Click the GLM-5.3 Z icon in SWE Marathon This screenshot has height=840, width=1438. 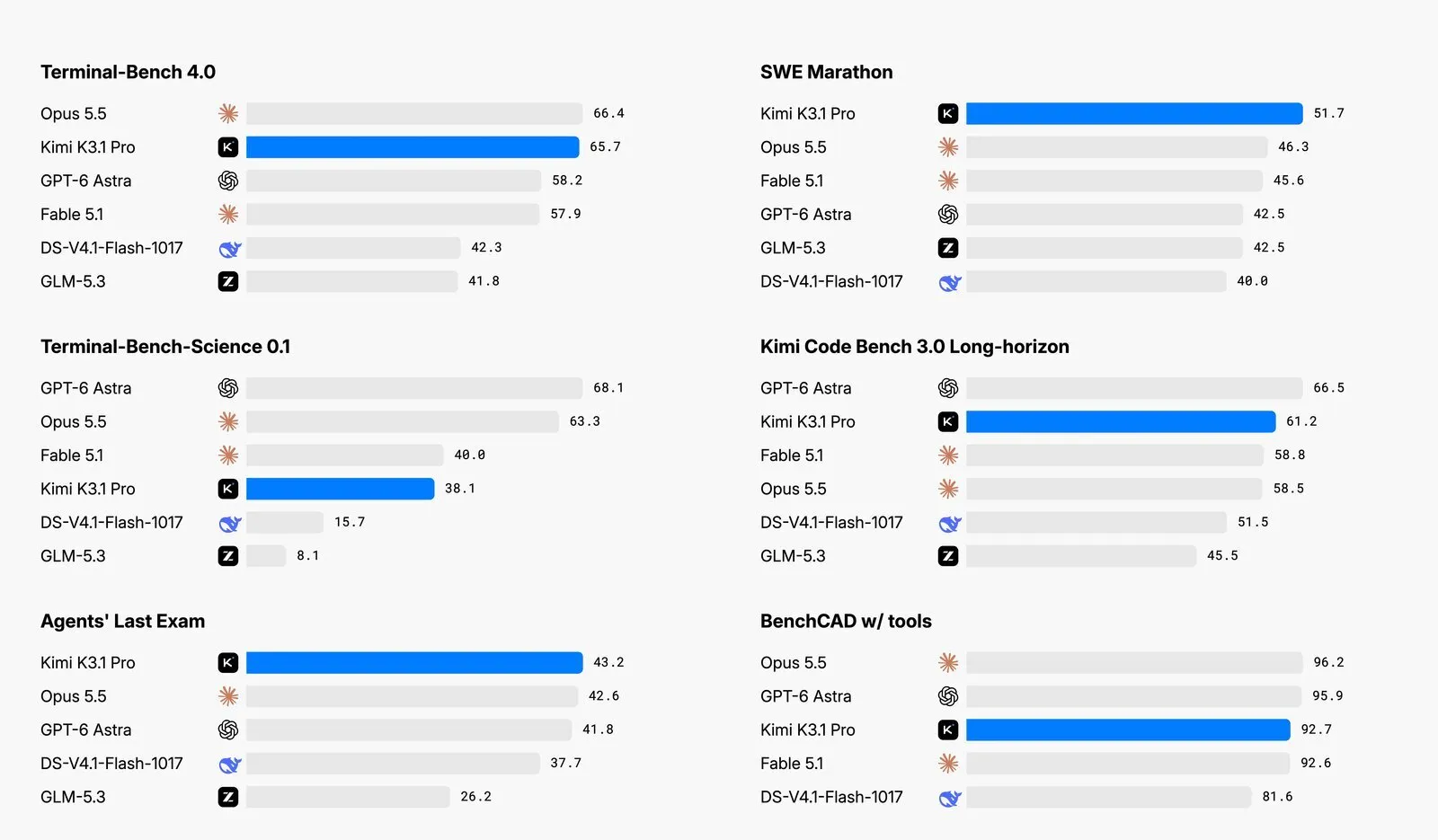pos(948,248)
